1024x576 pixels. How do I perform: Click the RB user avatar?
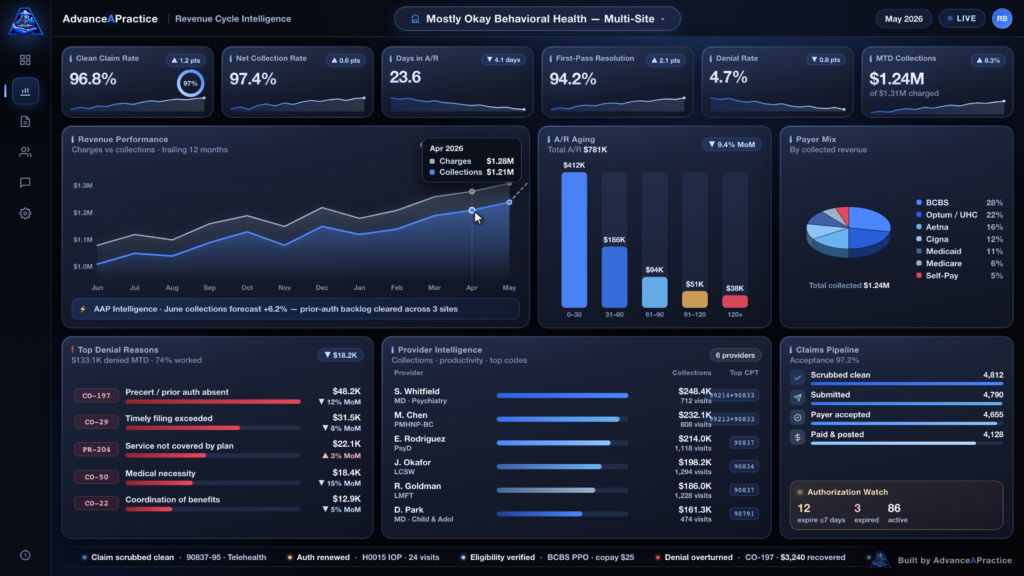[1001, 18]
